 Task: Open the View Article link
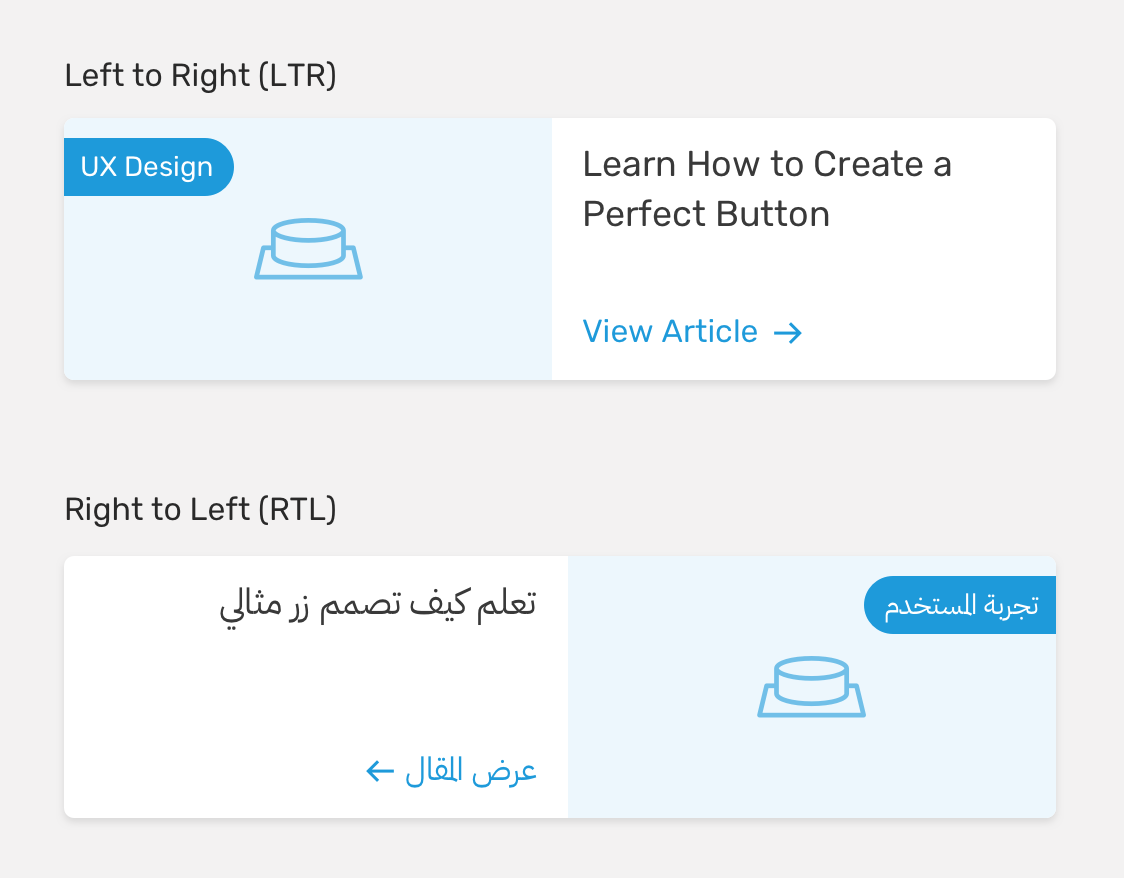coord(670,331)
